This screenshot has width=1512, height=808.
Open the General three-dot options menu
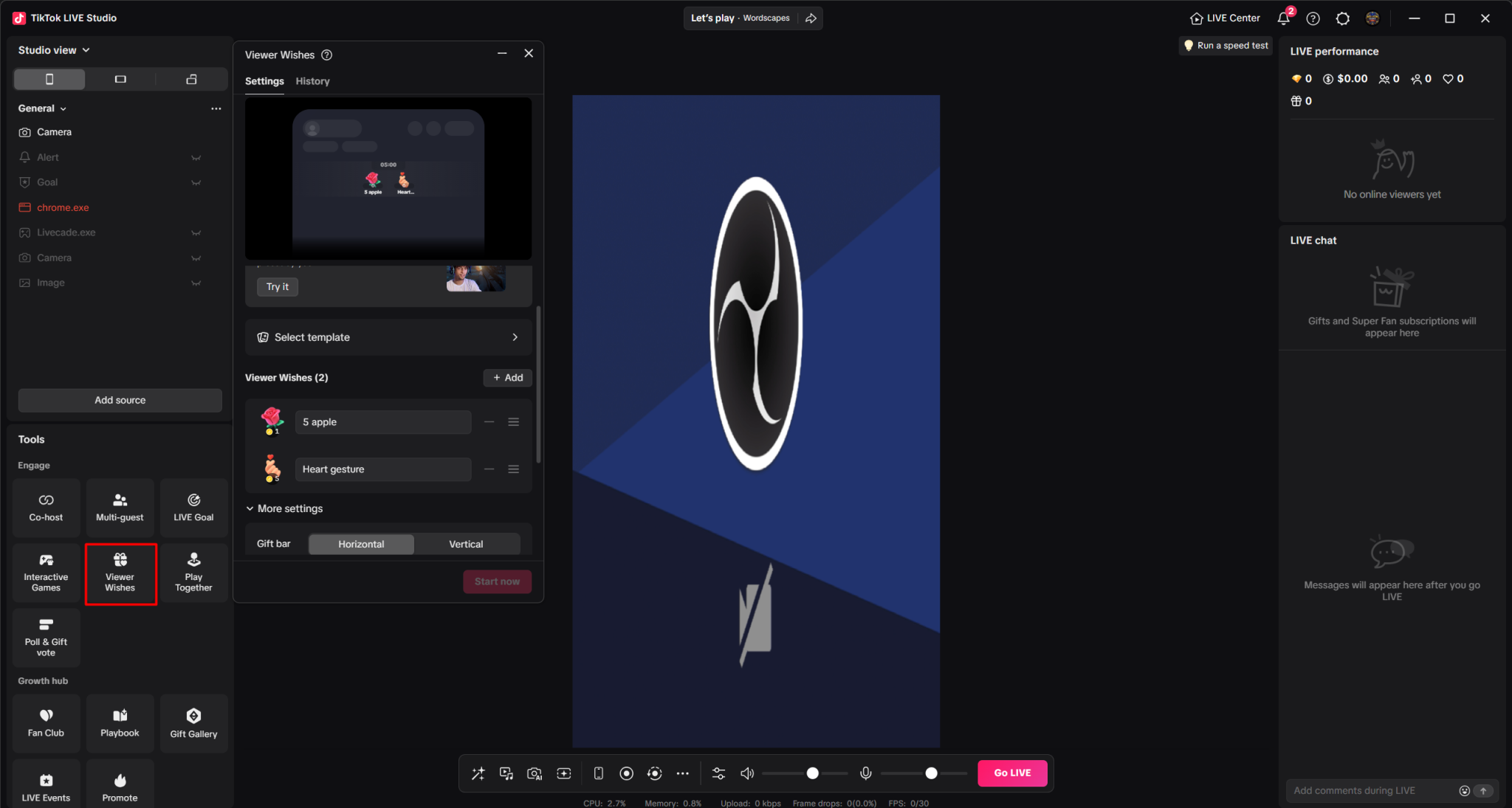tap(216, 108)
